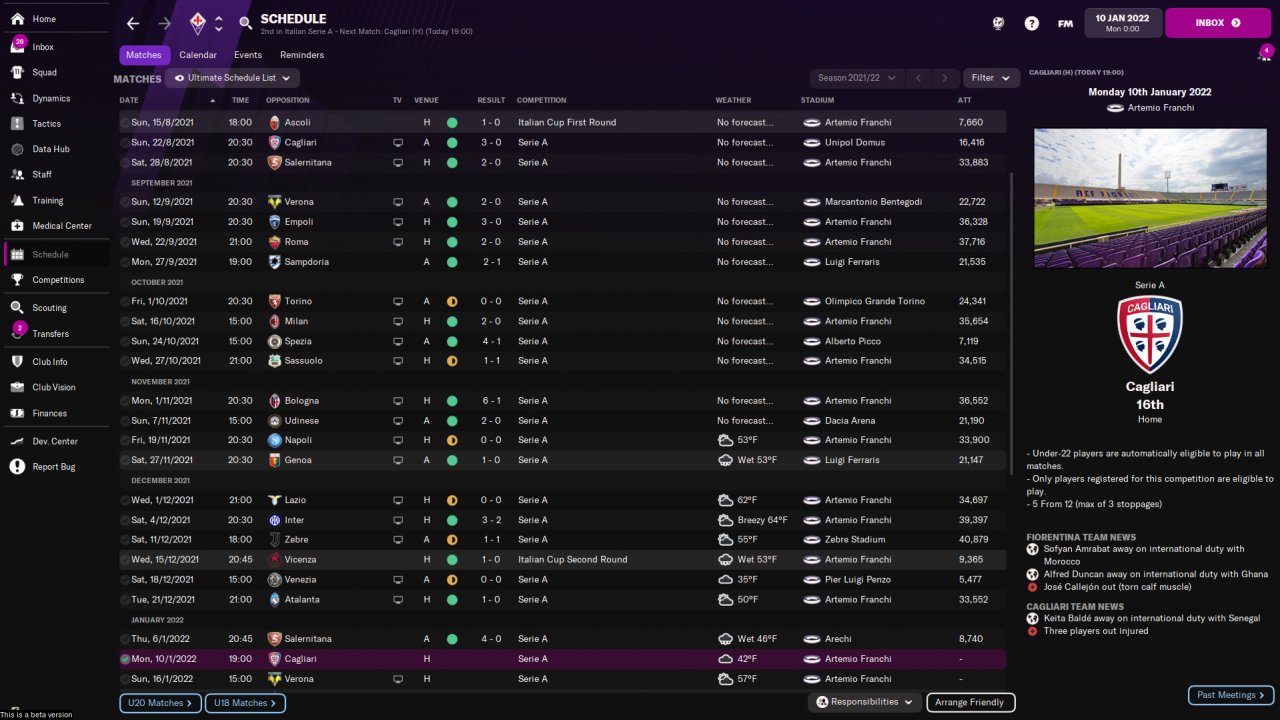The width and height of the screenshot is (1280, 720).
Task: Click the INBOX continue button
Action: [1217, 23]
